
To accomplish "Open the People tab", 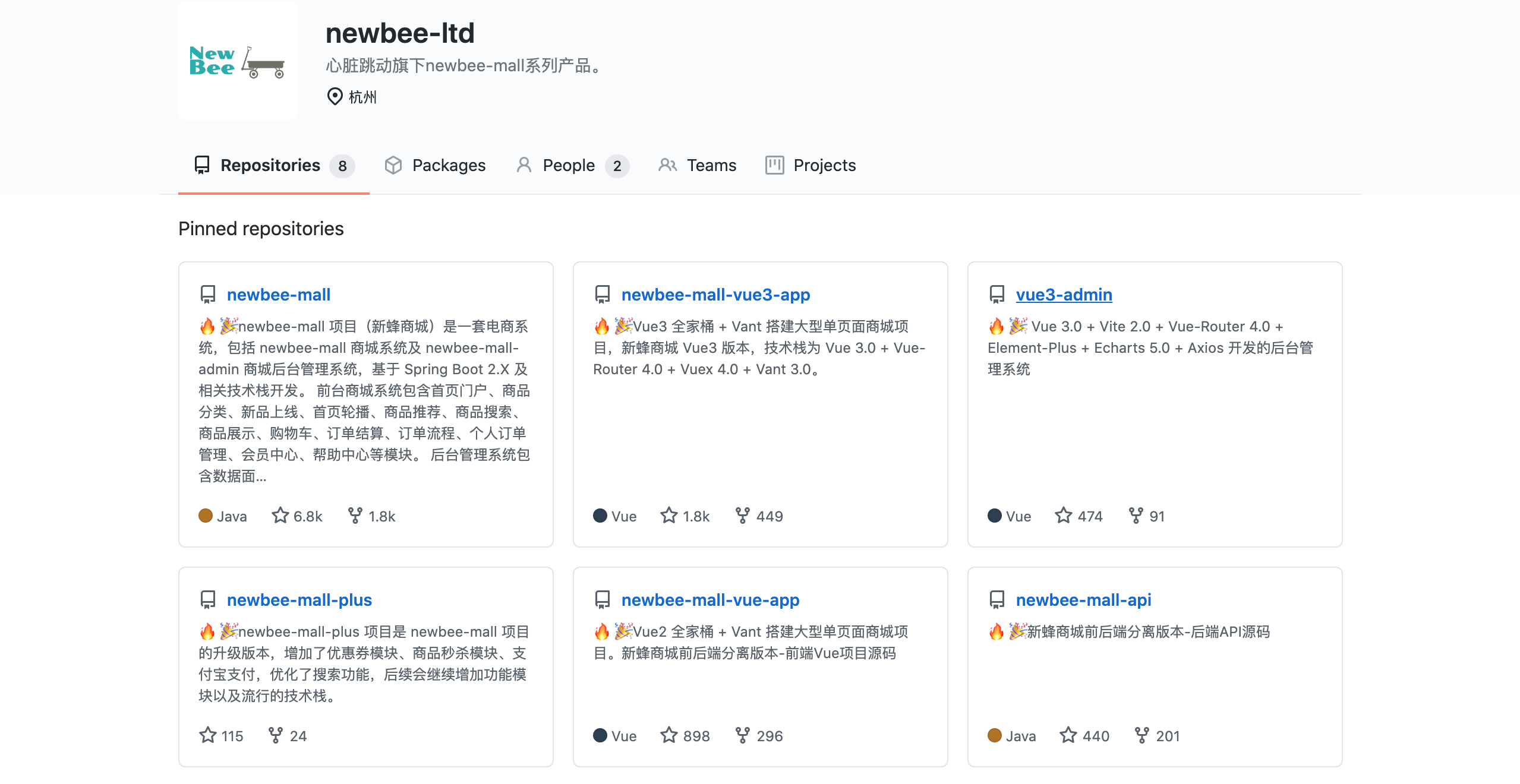I will coord(569,165).
